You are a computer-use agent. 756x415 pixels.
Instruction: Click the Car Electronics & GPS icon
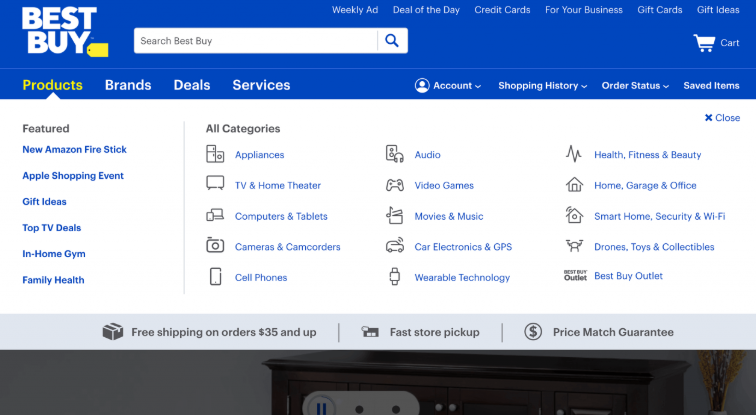[395, 245]
